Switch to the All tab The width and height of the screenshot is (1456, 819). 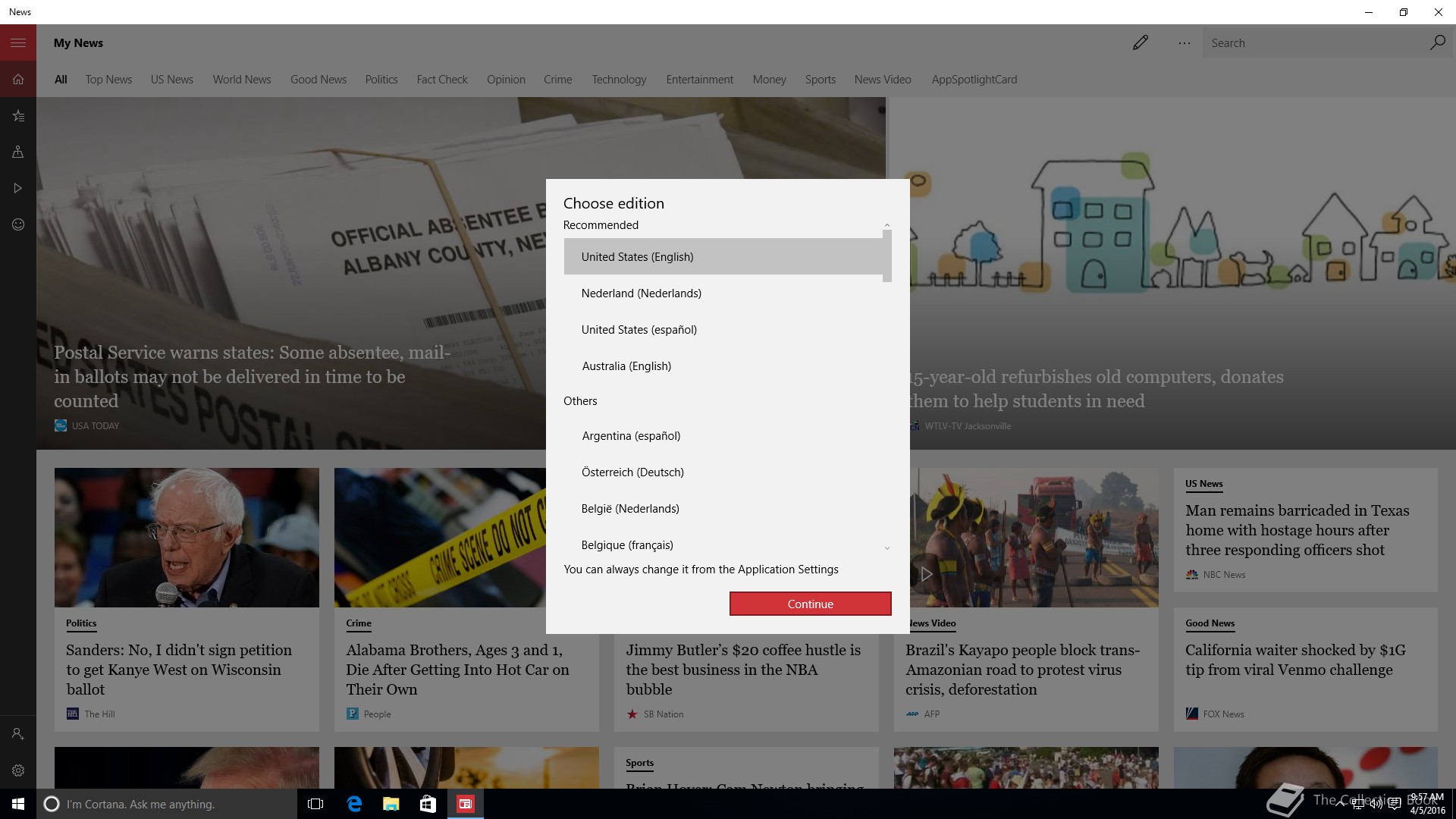(x=61, y=80)
